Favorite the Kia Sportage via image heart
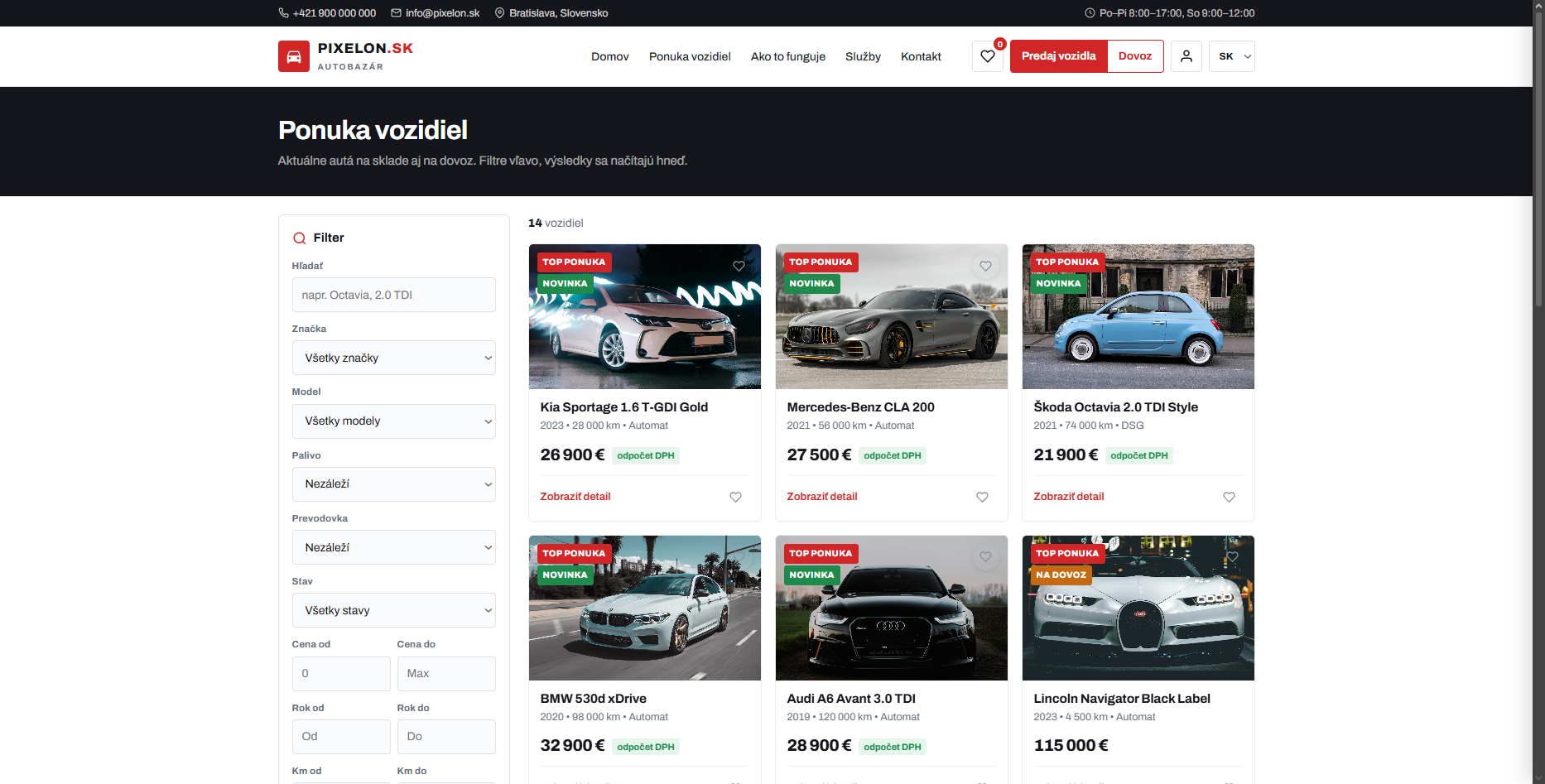 click(x=739, y=266)
